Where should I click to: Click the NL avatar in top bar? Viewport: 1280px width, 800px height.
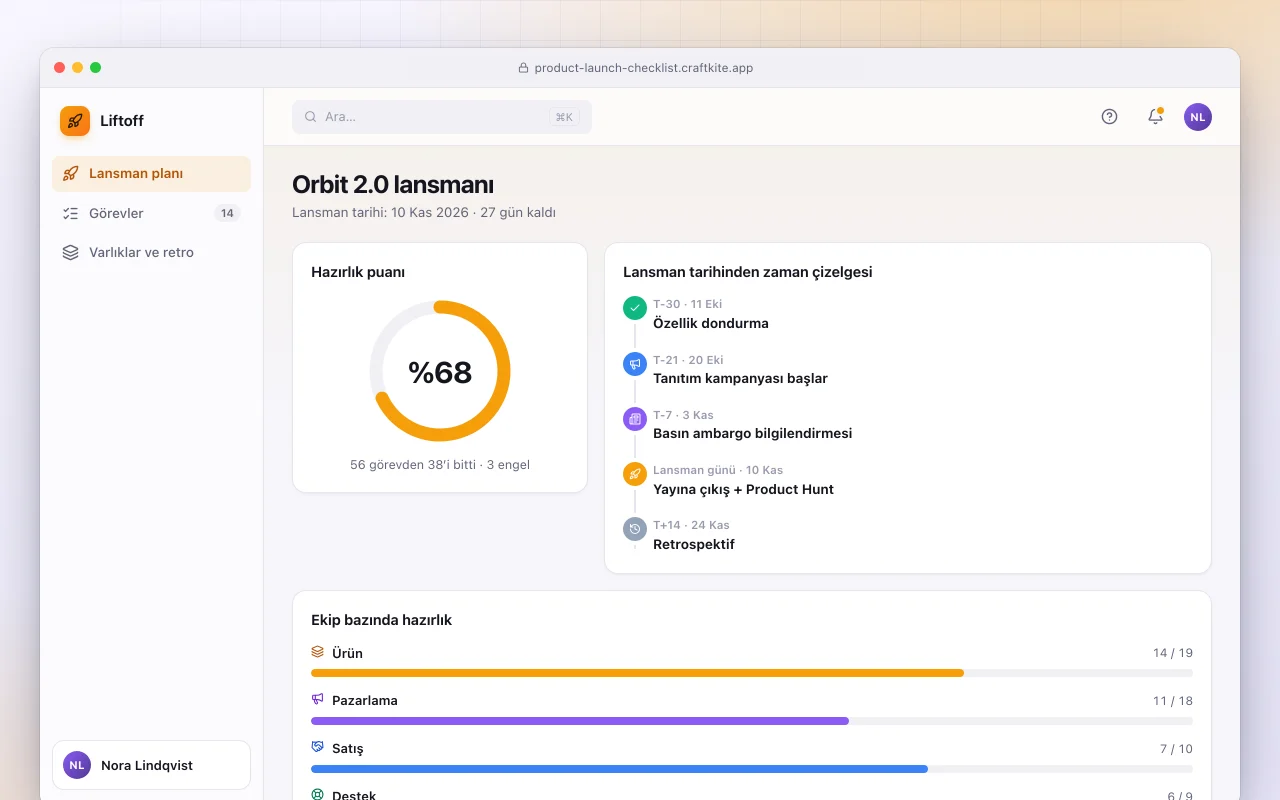point(1198,117)
